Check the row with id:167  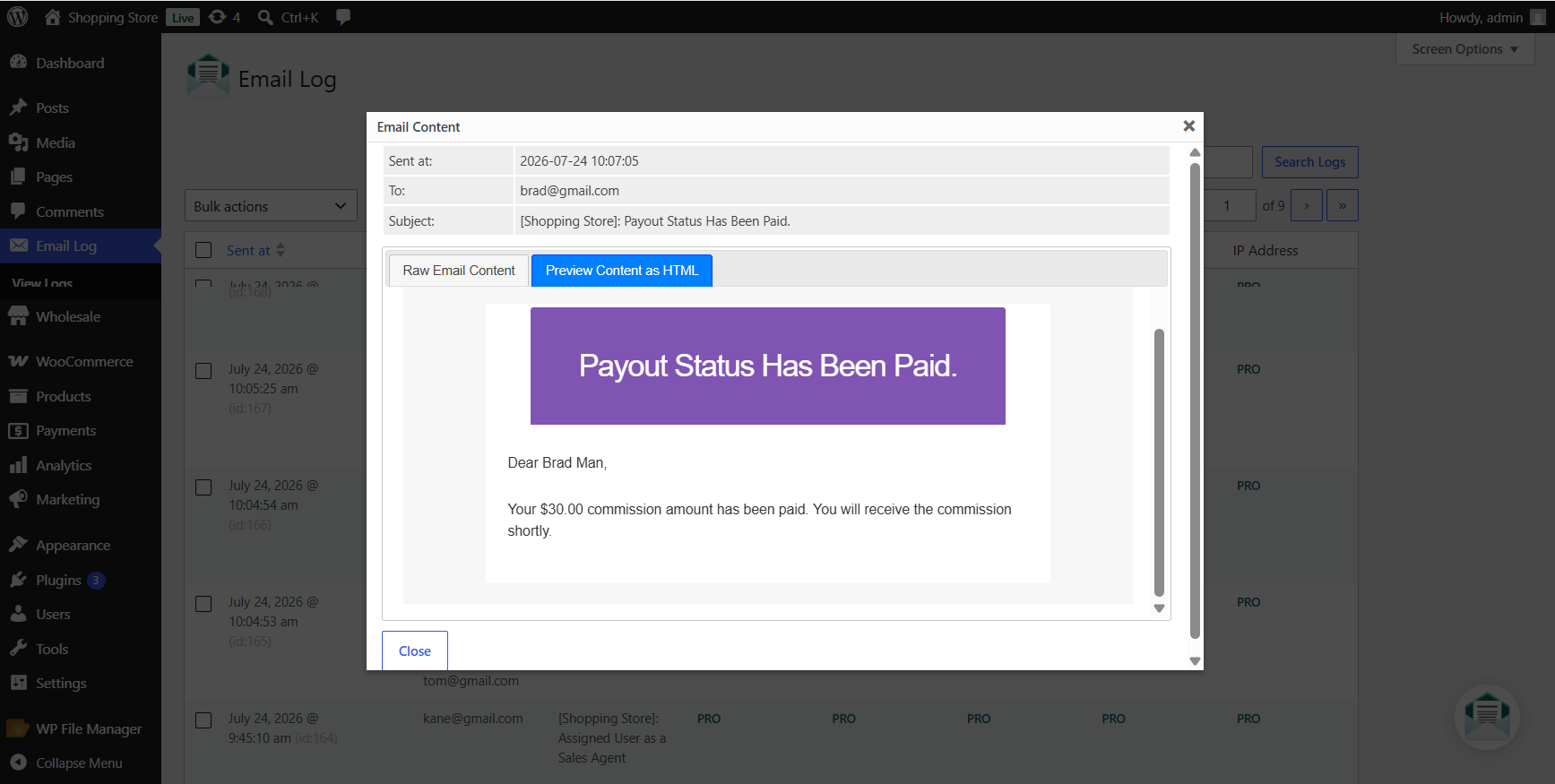[x=203, y=370]
